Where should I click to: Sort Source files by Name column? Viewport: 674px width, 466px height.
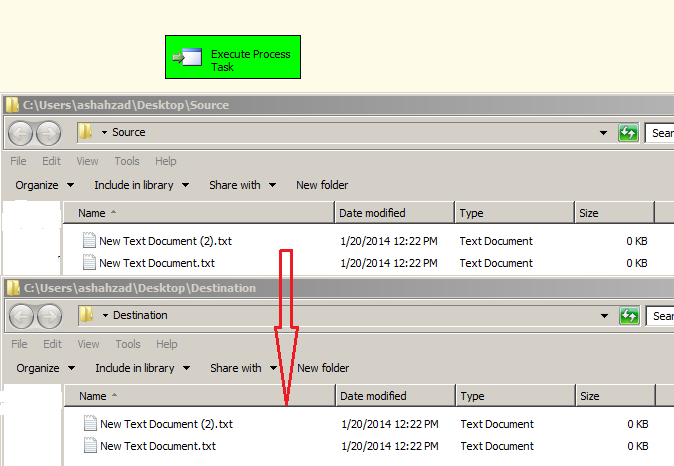point(199,213)
